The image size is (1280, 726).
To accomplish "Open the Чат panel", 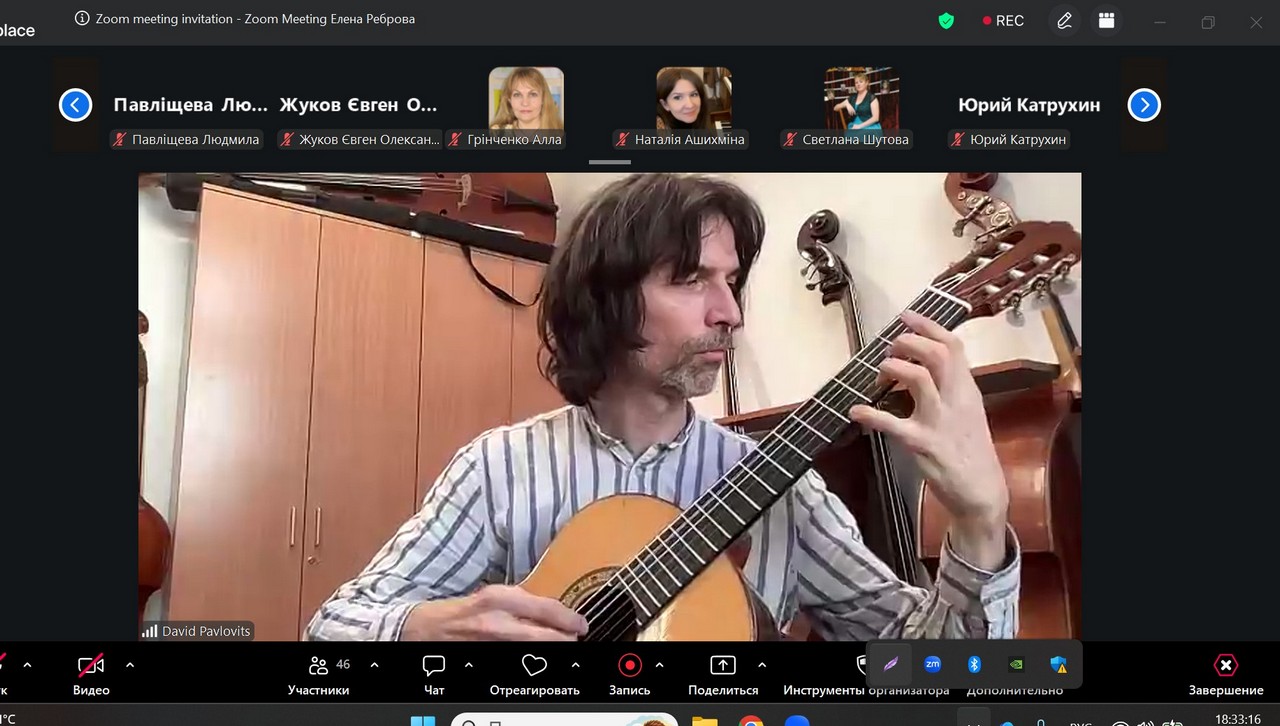I will (434, 666).
